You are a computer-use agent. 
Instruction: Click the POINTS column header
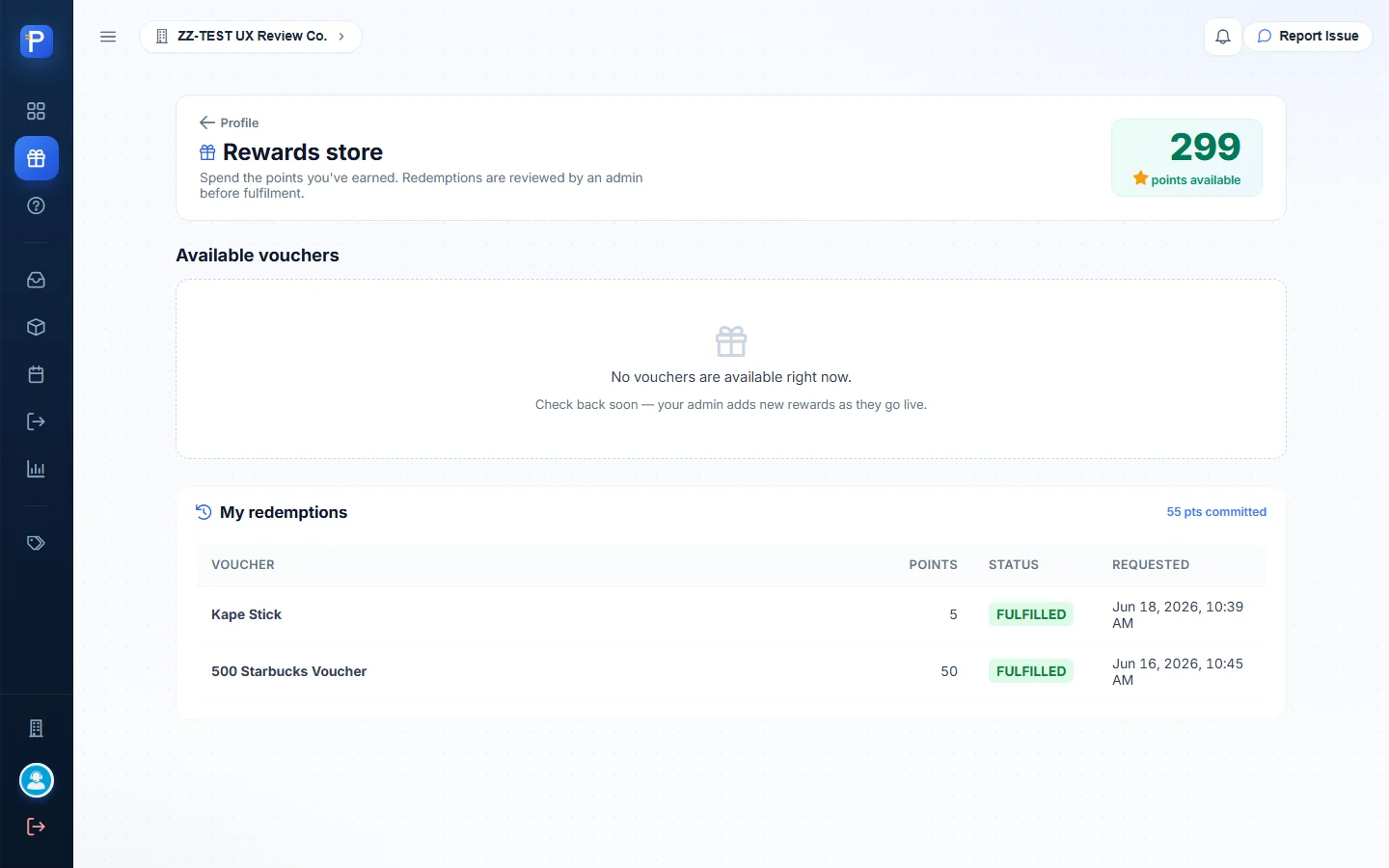(933, 565)
